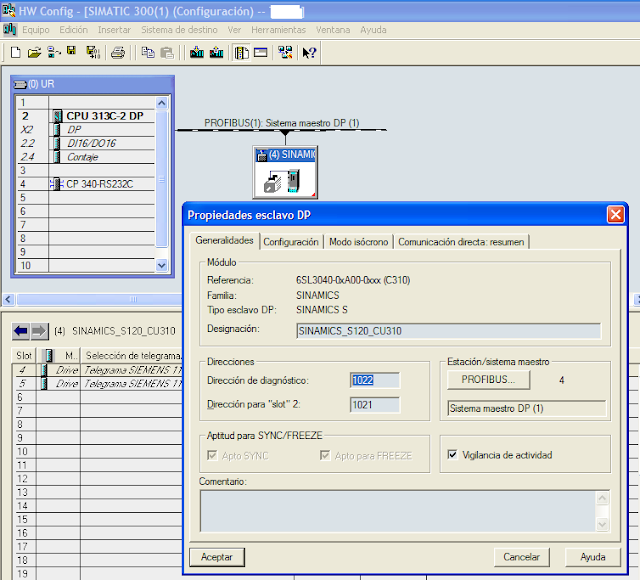Open the Ventana menu
This screenshot has width=640, height=580.
(333, 30)
